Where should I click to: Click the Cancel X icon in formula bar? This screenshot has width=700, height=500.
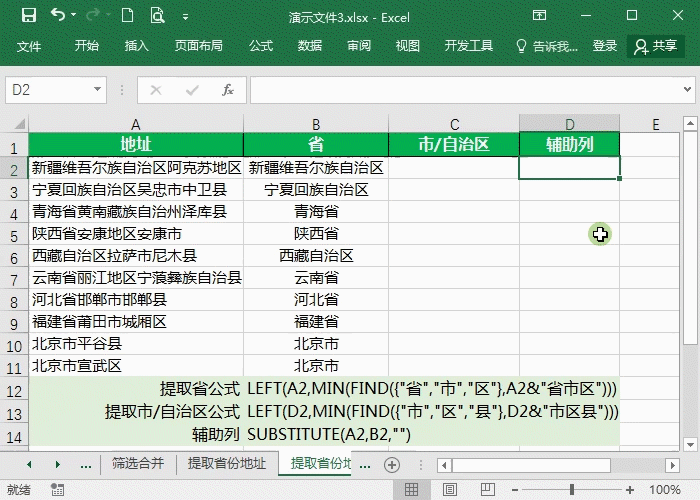tap(156, 90)
